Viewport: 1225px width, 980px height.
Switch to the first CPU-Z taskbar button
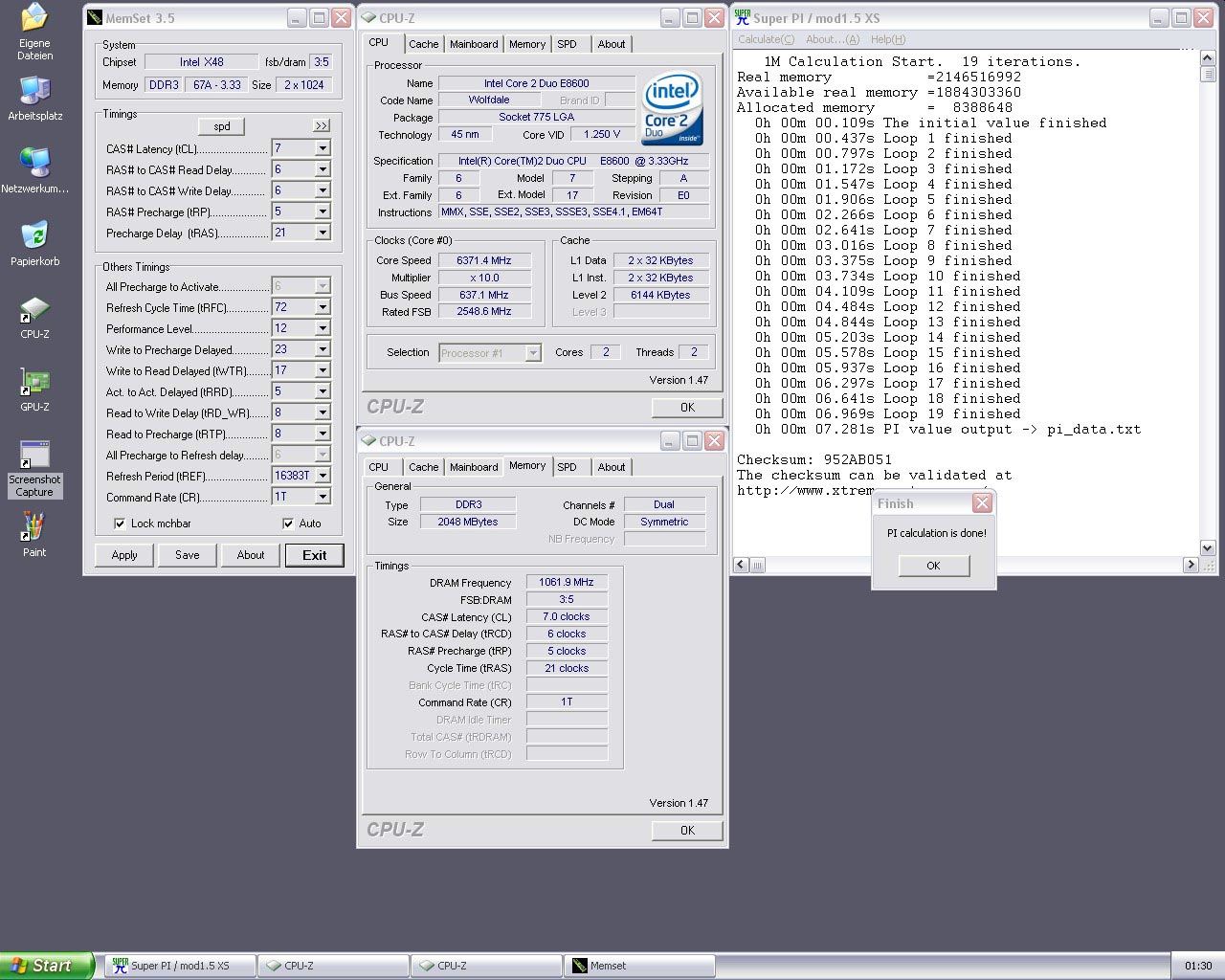coord(333,966)
